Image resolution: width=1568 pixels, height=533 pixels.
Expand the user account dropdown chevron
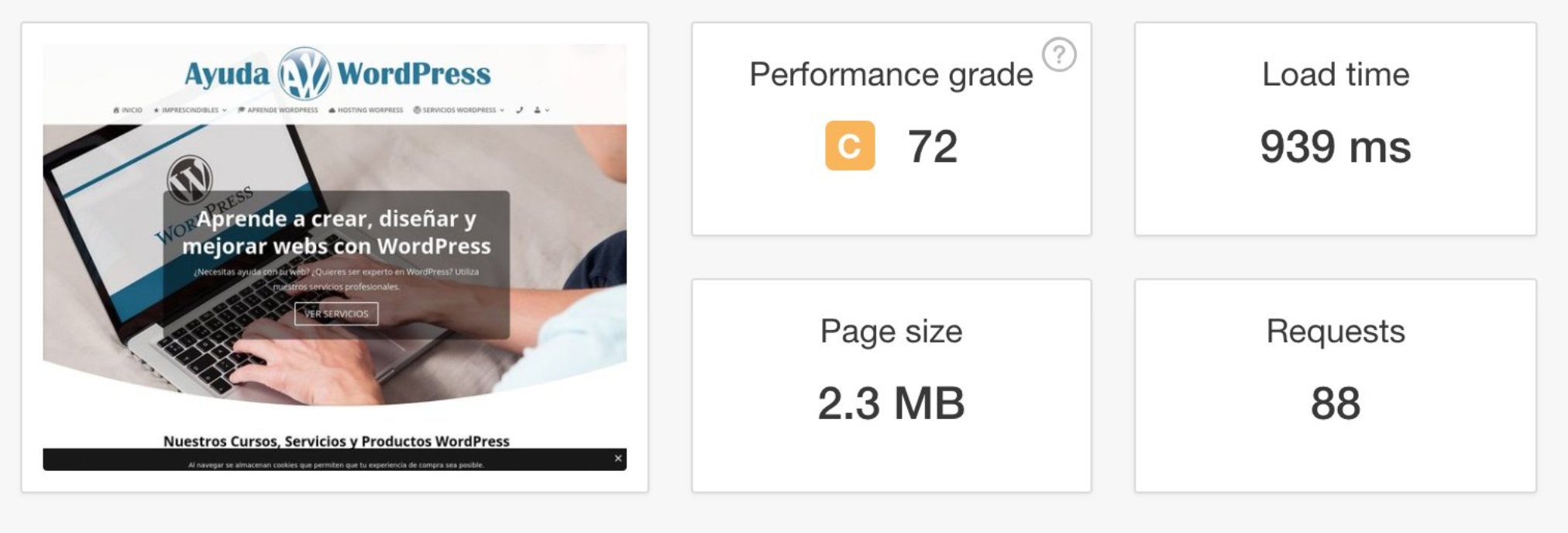pos(547,110)
